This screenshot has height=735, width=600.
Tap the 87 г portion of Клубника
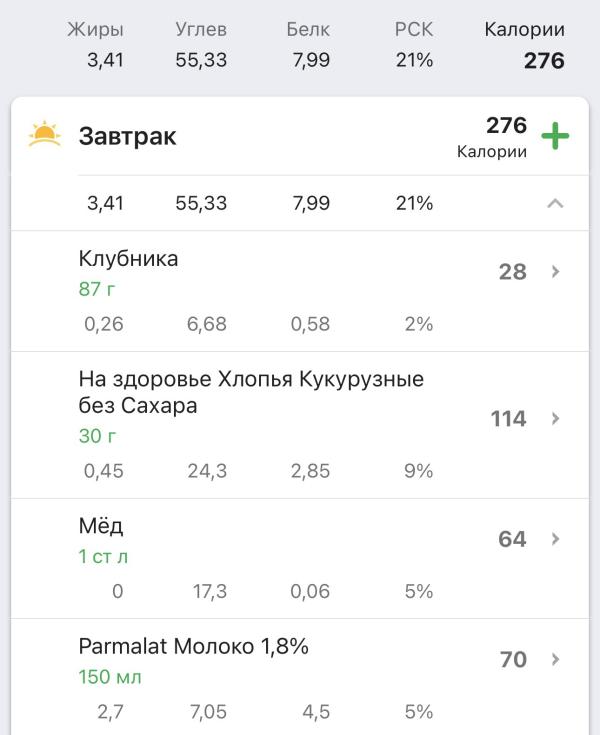(x=97, y=289)
